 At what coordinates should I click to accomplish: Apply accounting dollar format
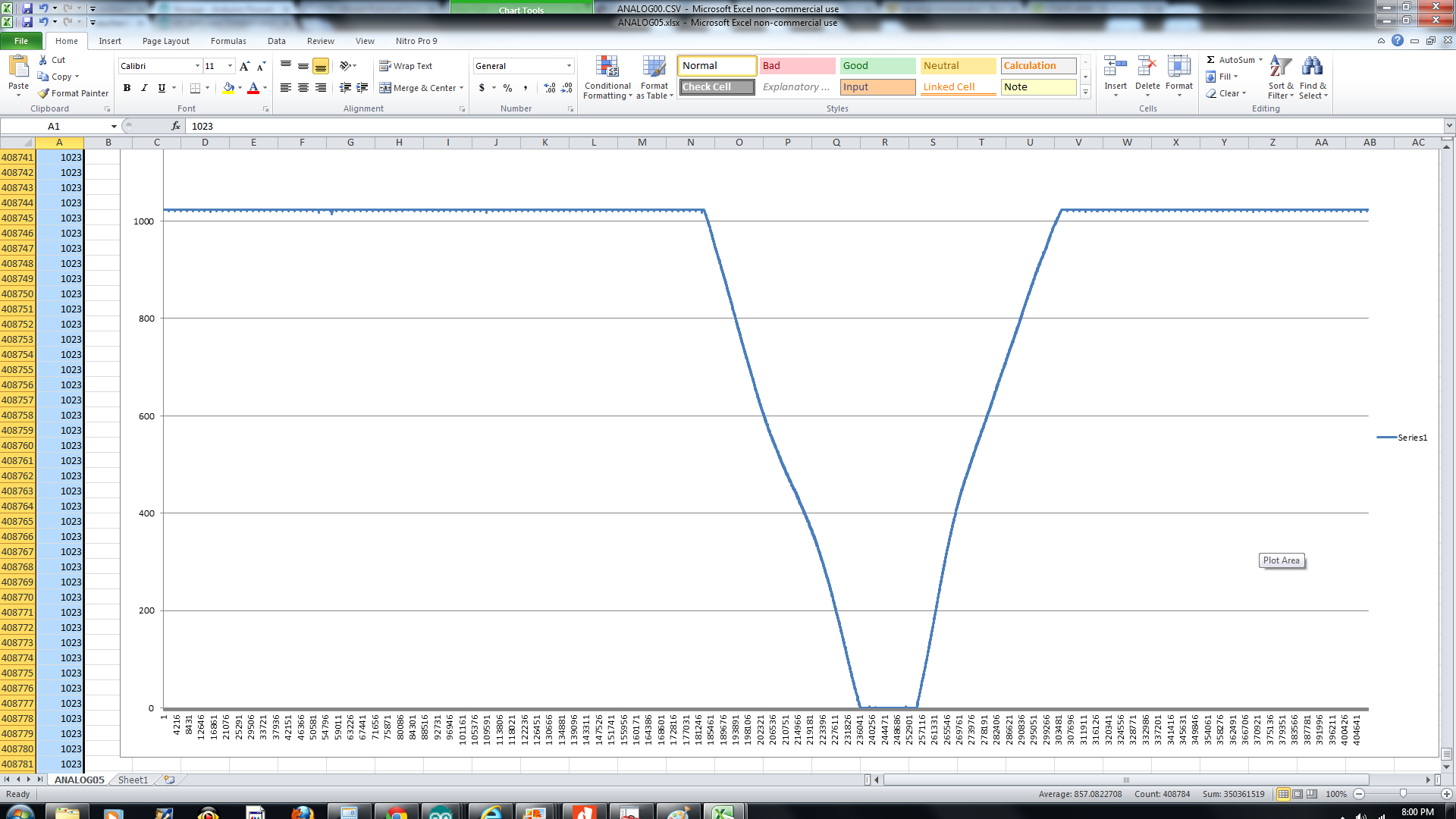(x=482, y=88)
